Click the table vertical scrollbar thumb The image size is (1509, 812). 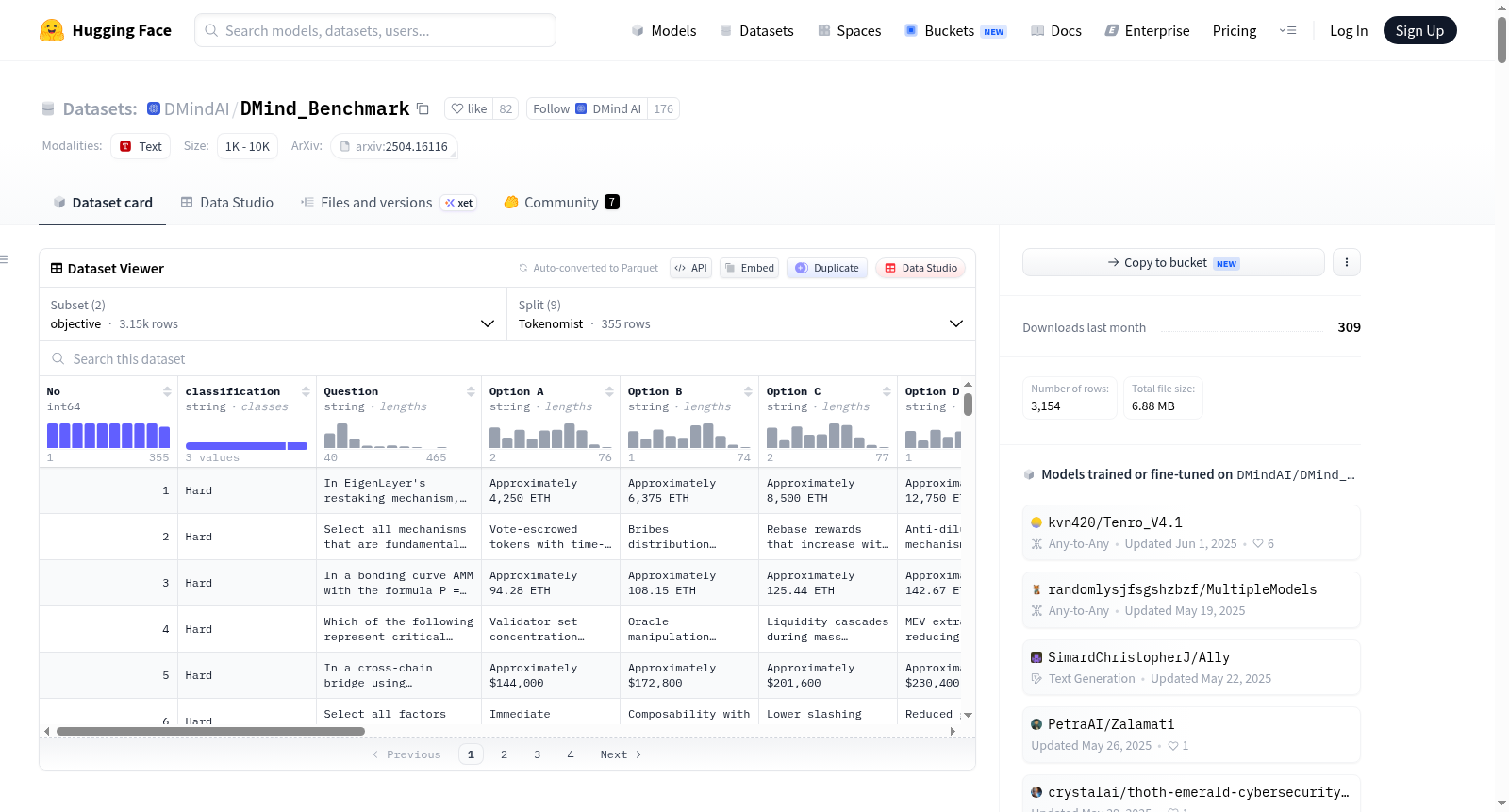(968, 405)
